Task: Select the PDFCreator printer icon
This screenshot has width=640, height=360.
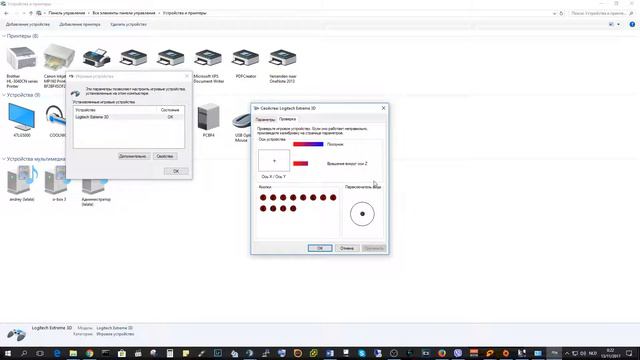Action: coord(245,58)
